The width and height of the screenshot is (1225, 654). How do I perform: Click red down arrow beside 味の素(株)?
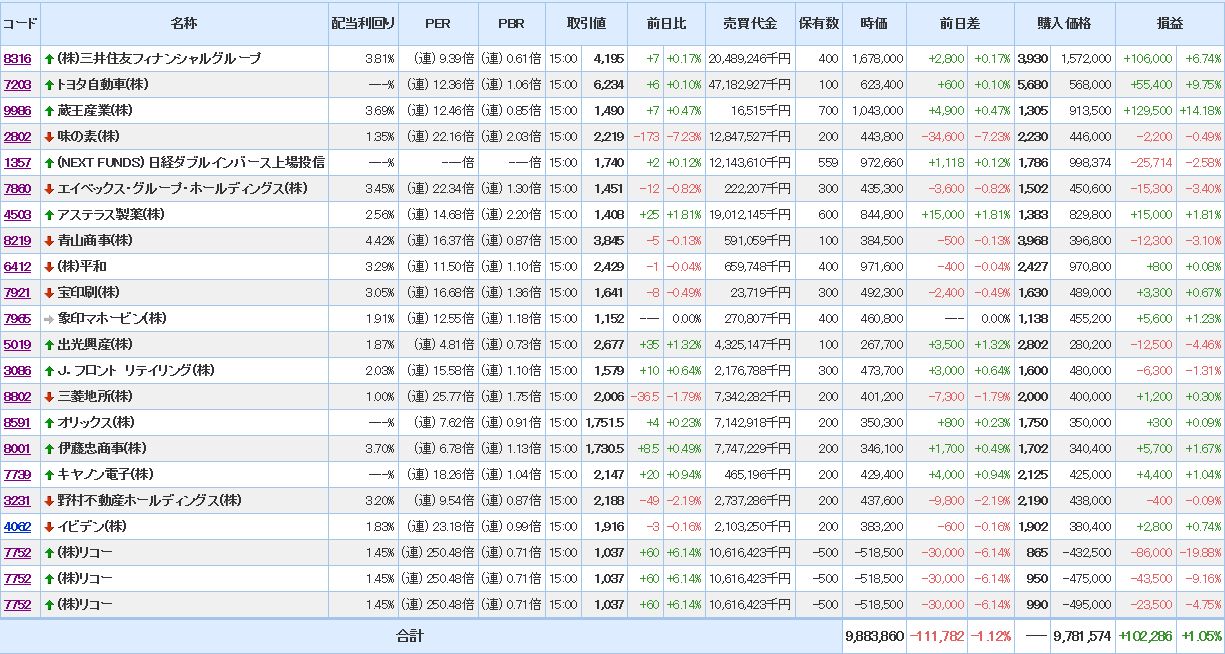coord(49,137)
